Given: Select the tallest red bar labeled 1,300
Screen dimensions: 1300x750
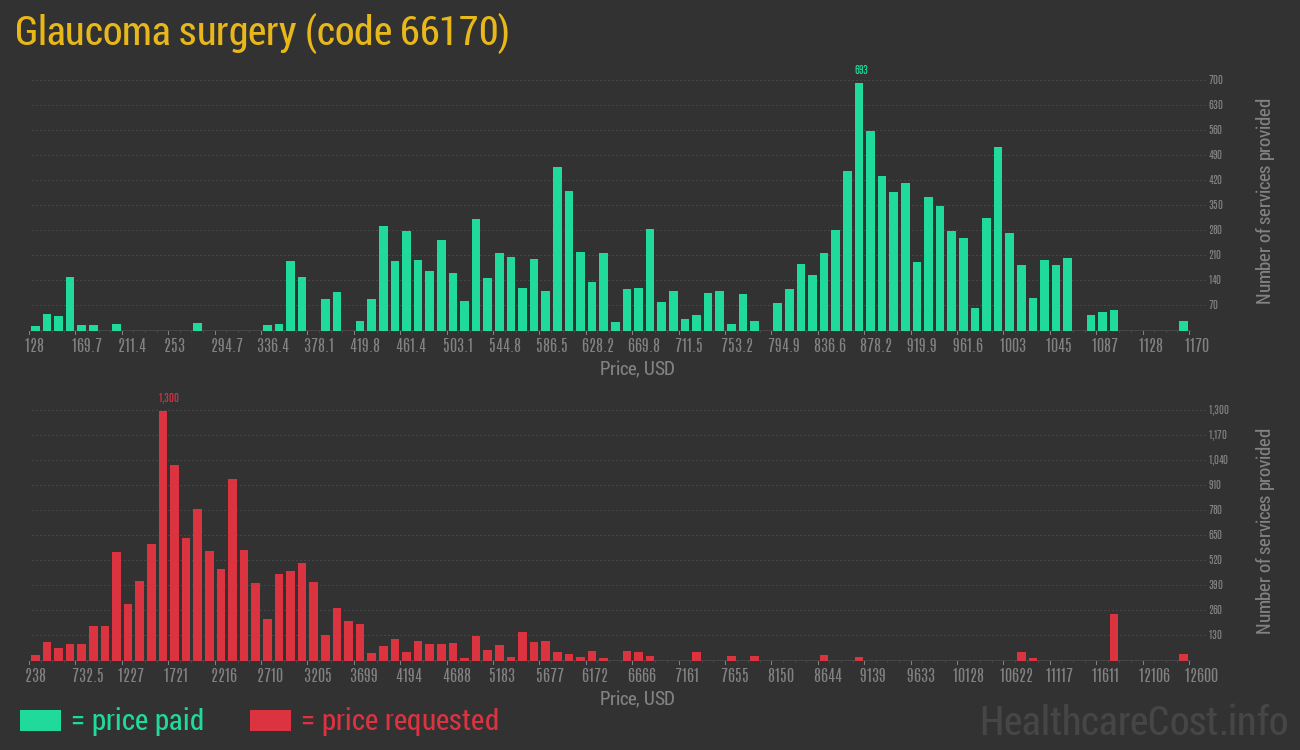Looking at the screenshot, I should click(163, 535).
